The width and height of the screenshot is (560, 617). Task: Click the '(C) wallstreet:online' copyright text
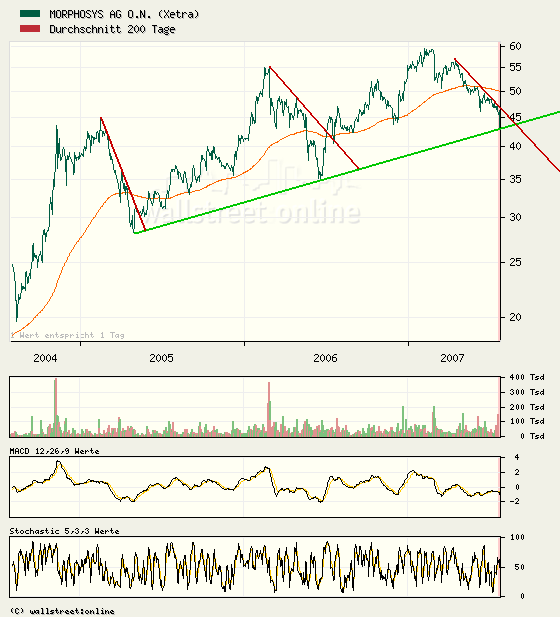pyautogui.click(x=62, y=611)
